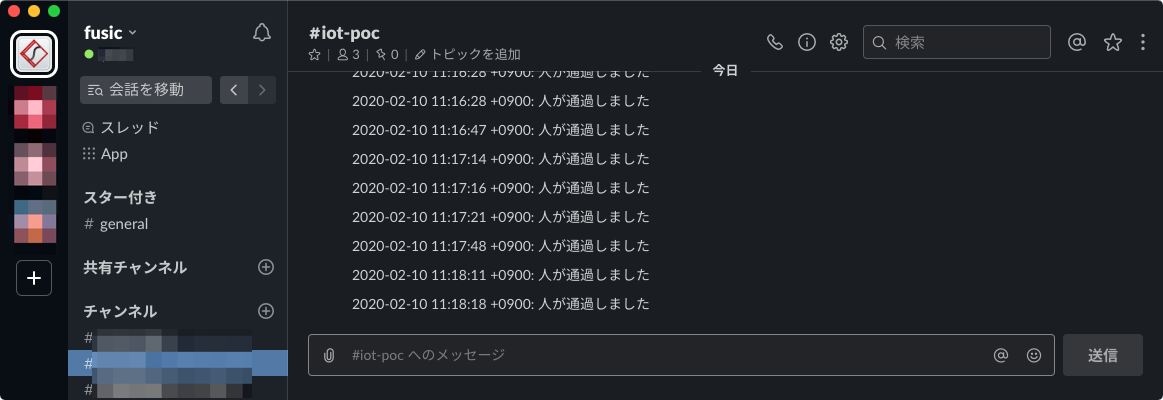Open mentions and reactions @ icon in header
Image resolution: width=1163 pixels, height=400 pixels.
[x=1076, y=42]
